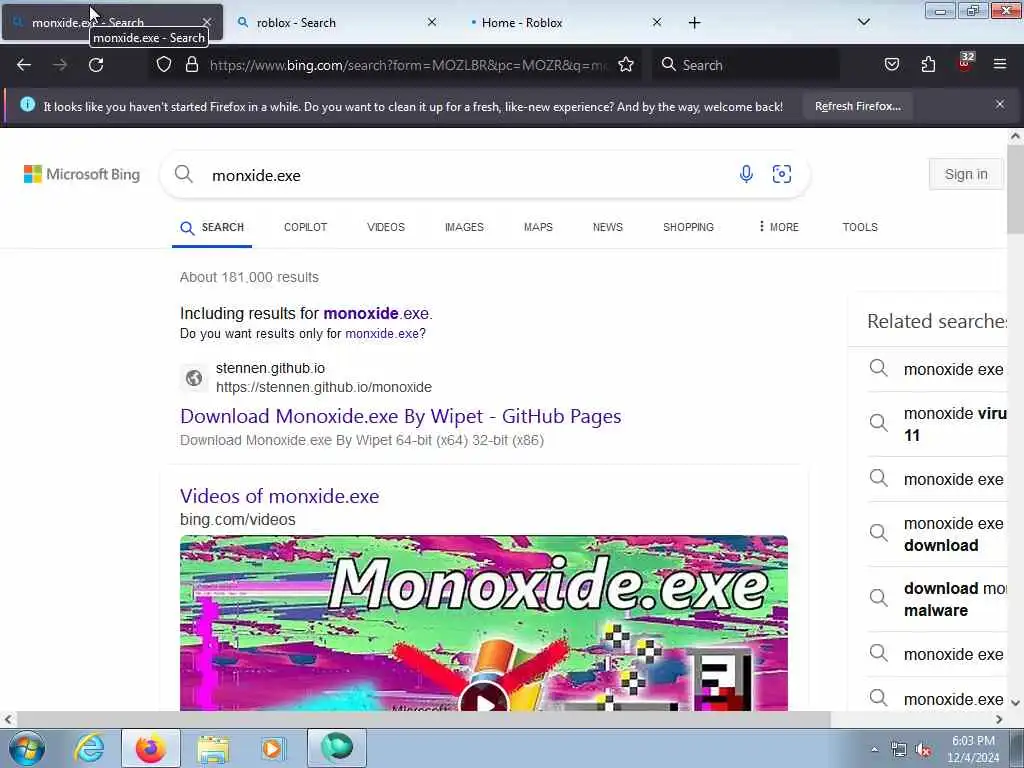Click the bold monoxide.exe suggestion link
This screenshot has height=768, width=1024.
[376, 313]
